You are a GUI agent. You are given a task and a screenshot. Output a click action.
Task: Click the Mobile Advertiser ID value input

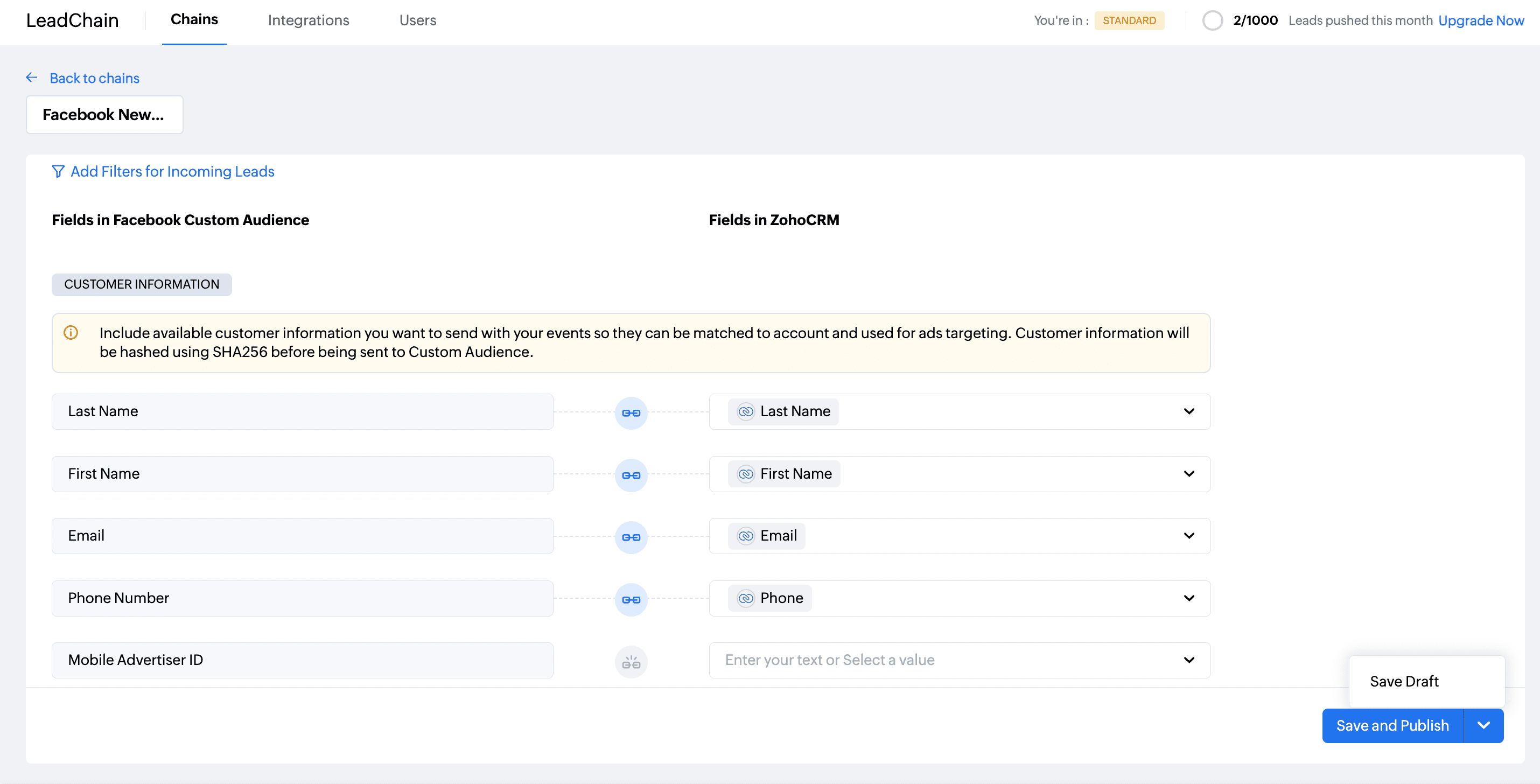[x=944, y=660]
